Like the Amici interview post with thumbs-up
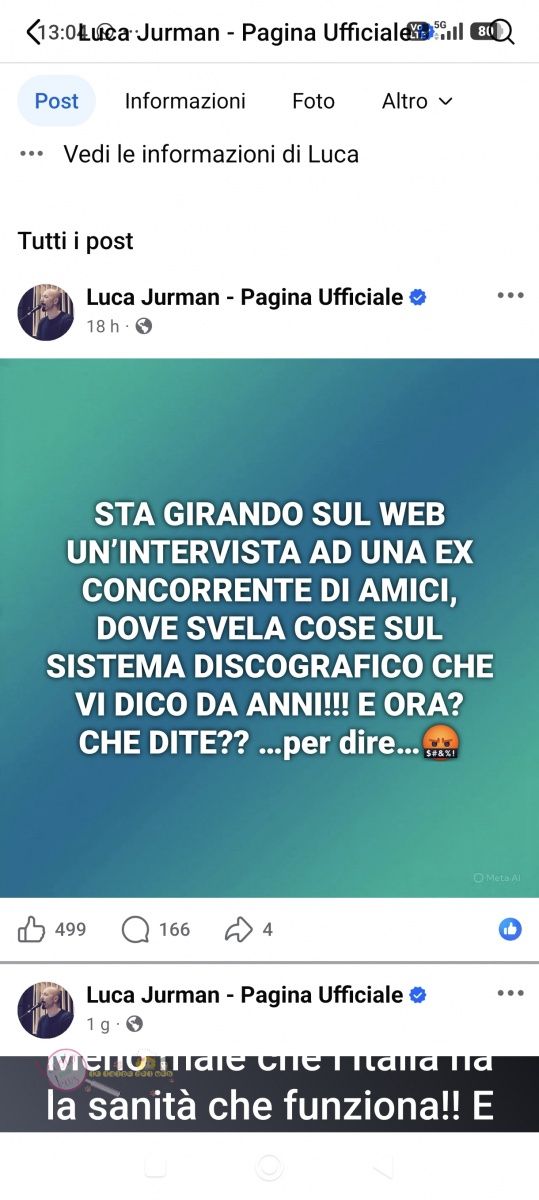The height and width of the screenshot is (1200, 539). tap(32, 930)
